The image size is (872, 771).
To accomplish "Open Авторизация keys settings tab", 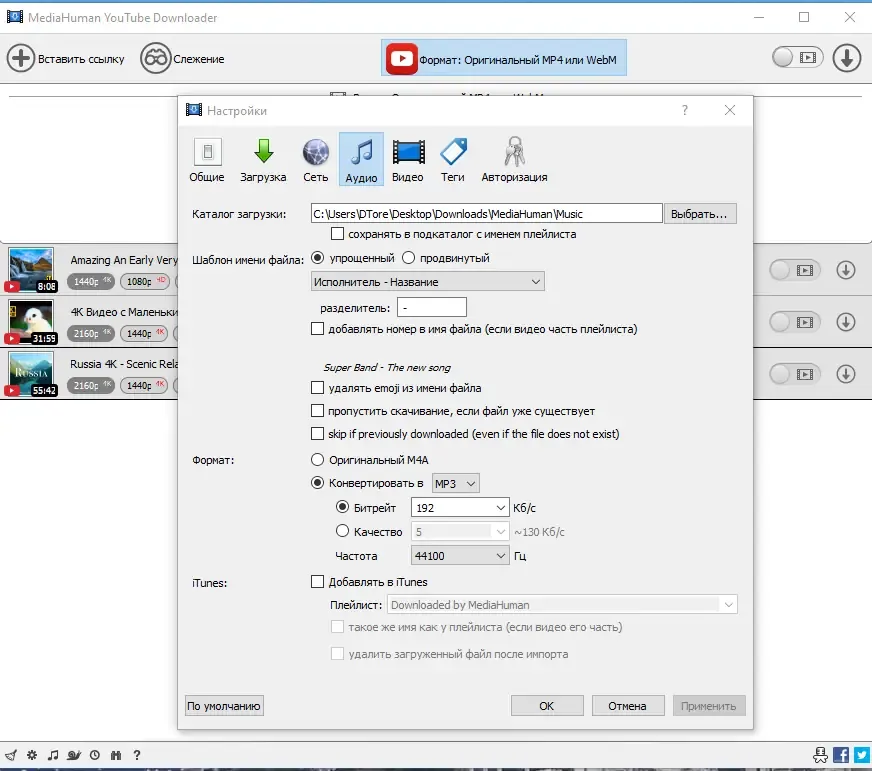I will pyautogui.click(x=514, y=160).
